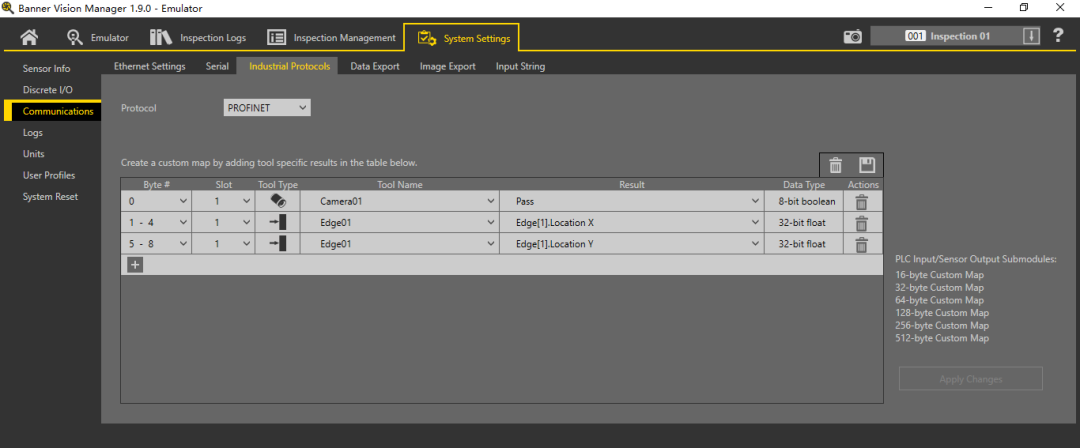This screenshot has height=448, width=1080.
Task: Open Sensor Info in sidebar
Action: 47,69
